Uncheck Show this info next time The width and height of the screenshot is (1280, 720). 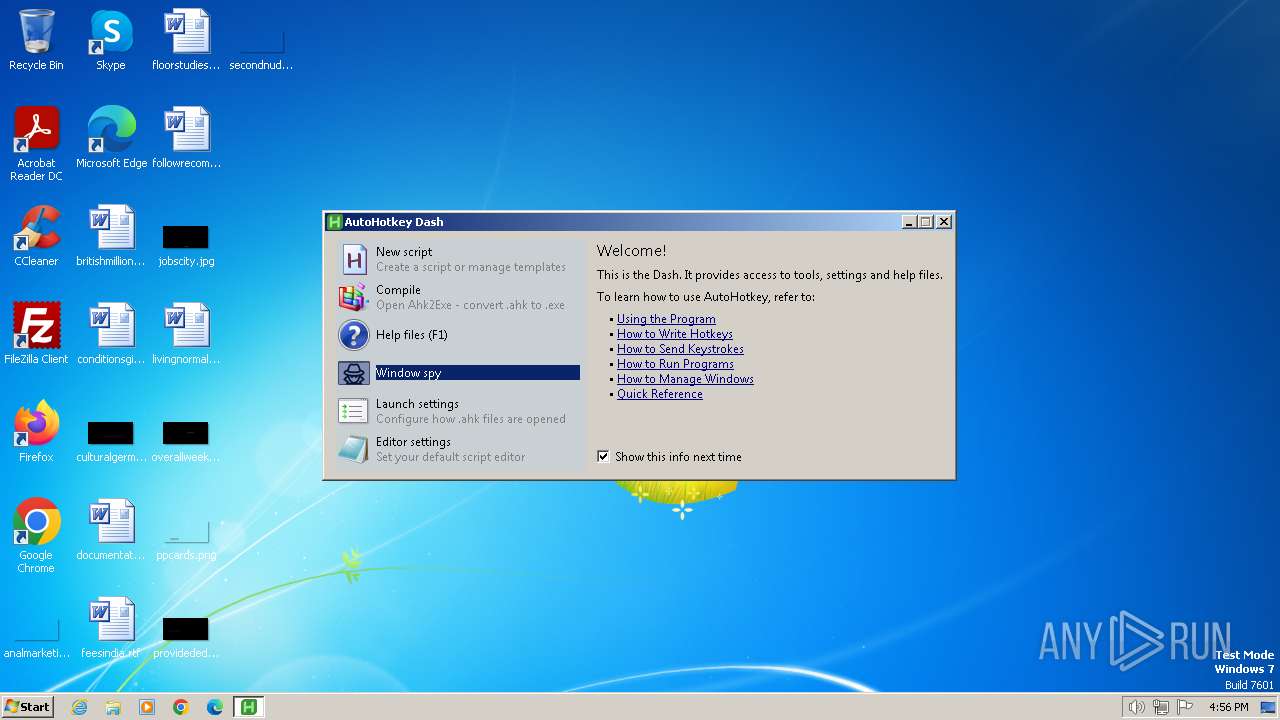(x=603, y=456)
